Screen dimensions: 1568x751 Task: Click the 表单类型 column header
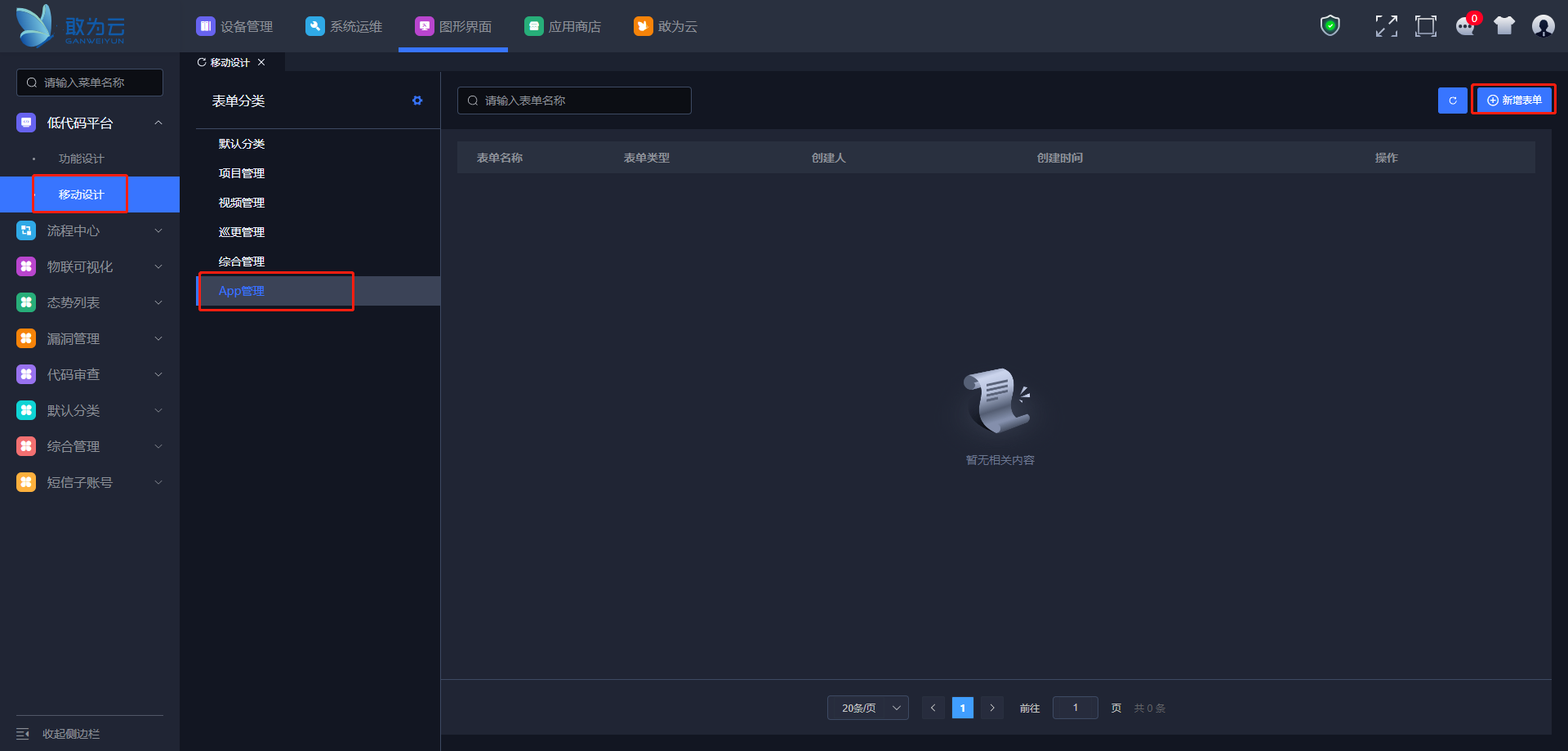[x=647, y=158]
